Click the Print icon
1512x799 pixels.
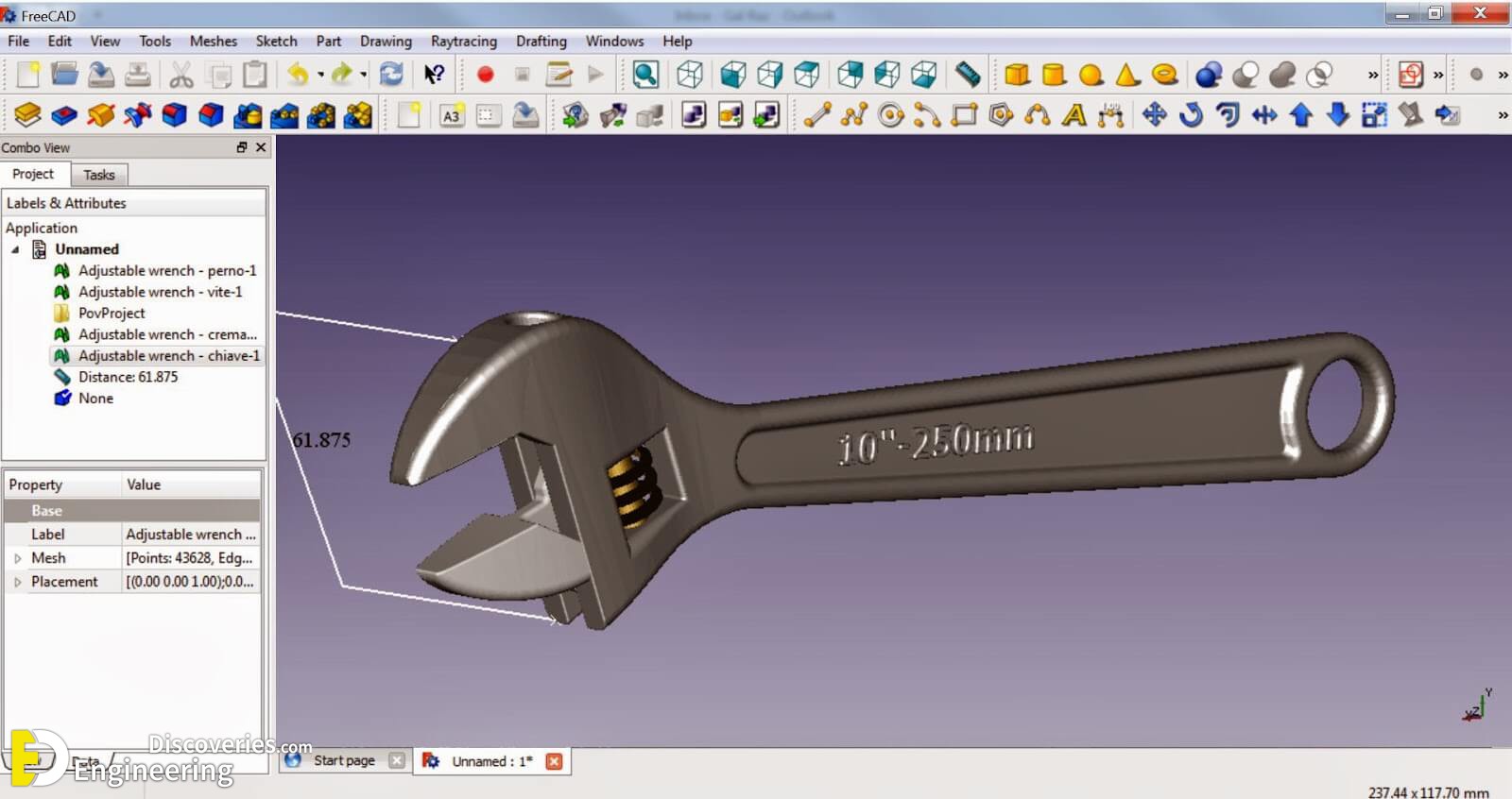tap(138, 74)
